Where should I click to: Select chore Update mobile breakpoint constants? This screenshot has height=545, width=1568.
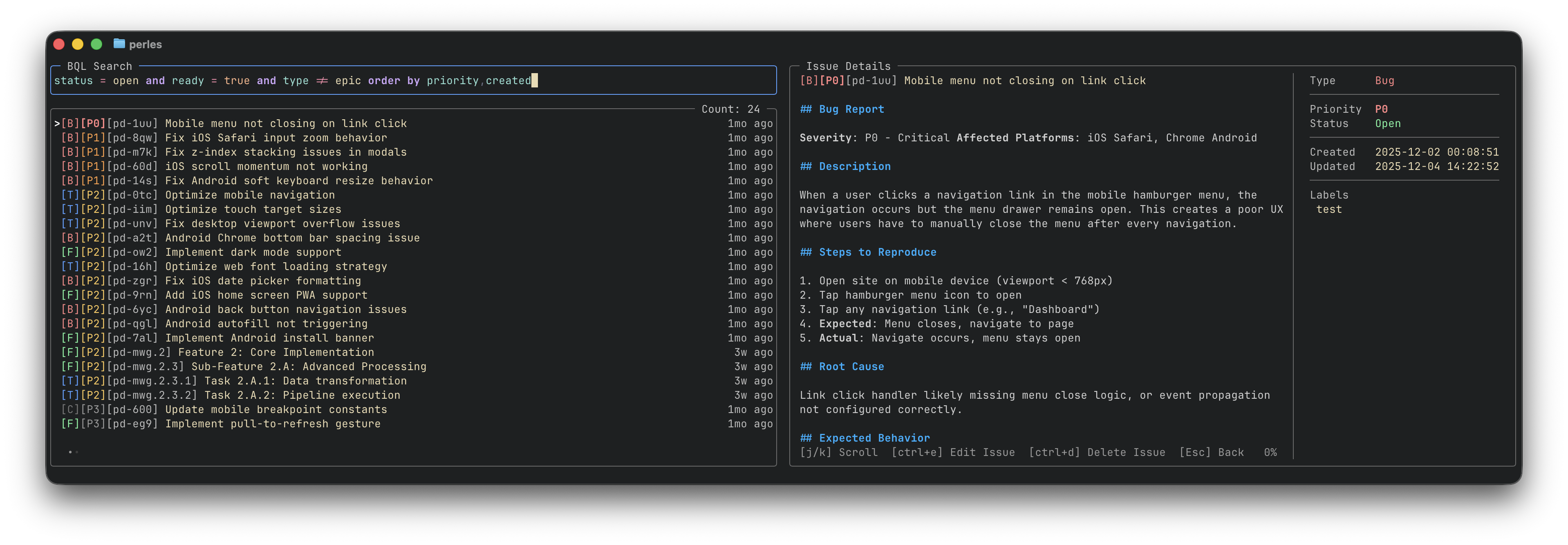click(276, 409)
